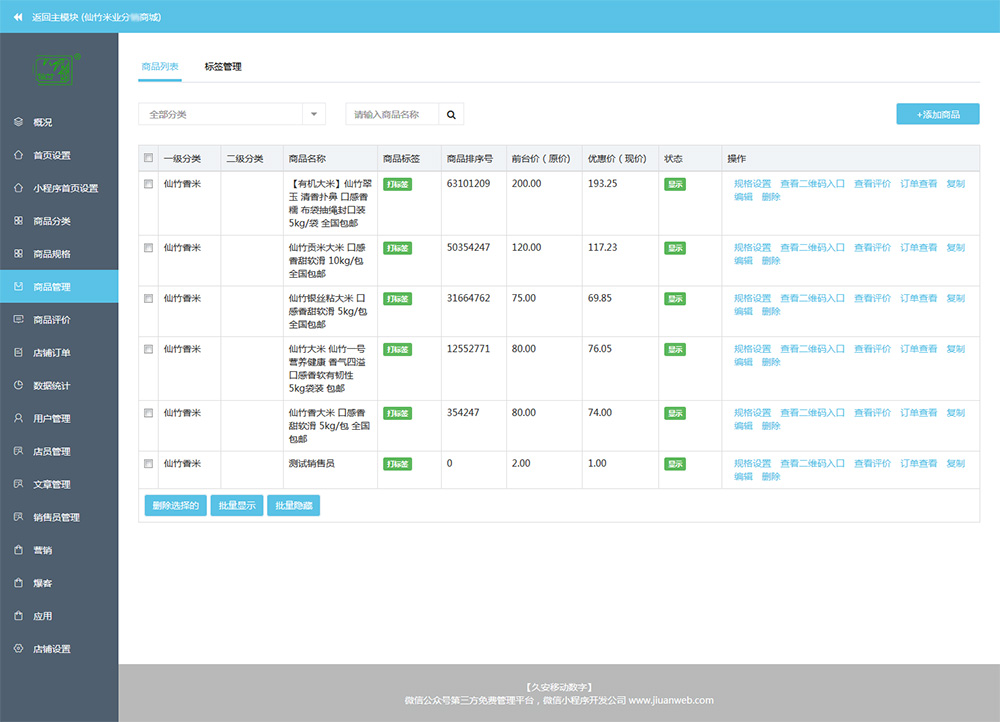Open 商品管理 in the sidebar menu
Viewport: 1000px width, 722px height.
59,286
